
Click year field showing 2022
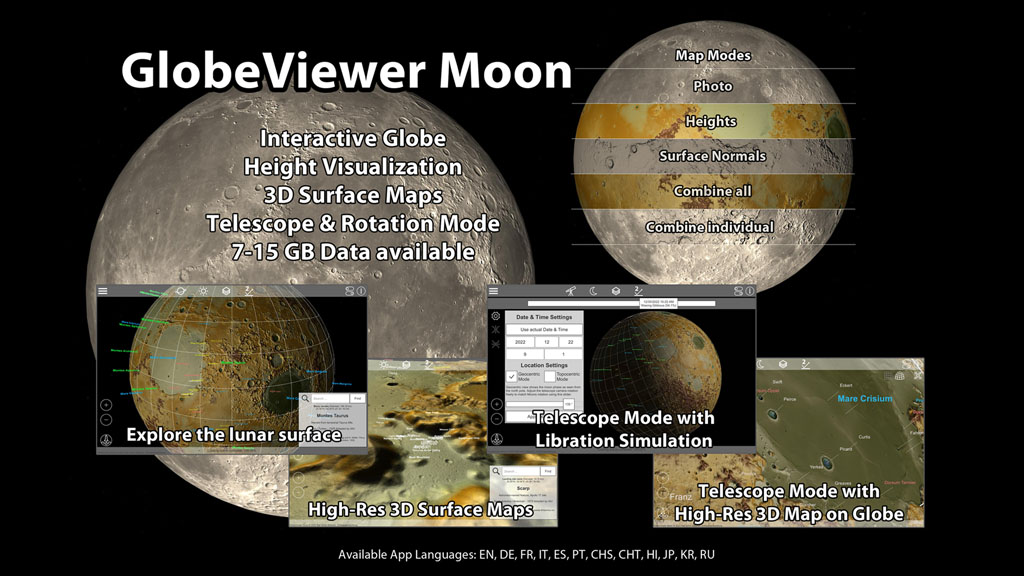(520, 342)
